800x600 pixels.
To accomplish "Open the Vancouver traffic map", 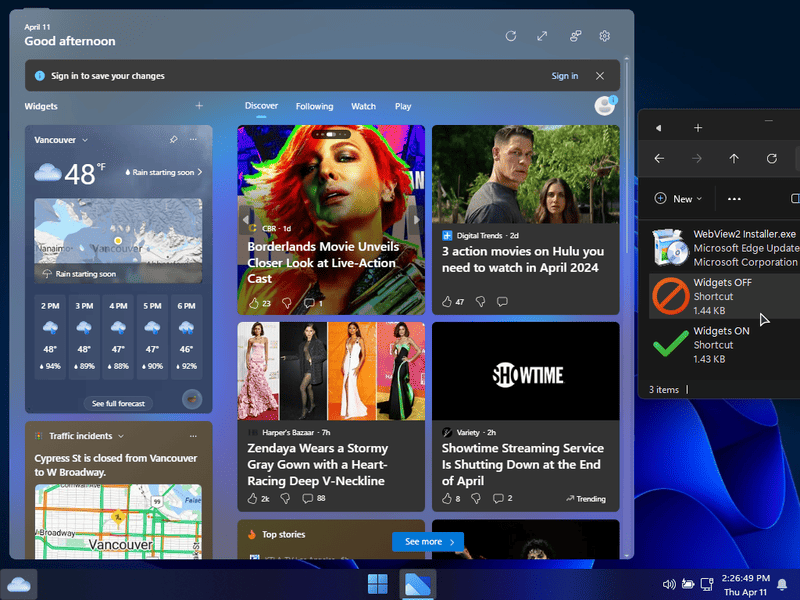I will click(x=118, y=521).
